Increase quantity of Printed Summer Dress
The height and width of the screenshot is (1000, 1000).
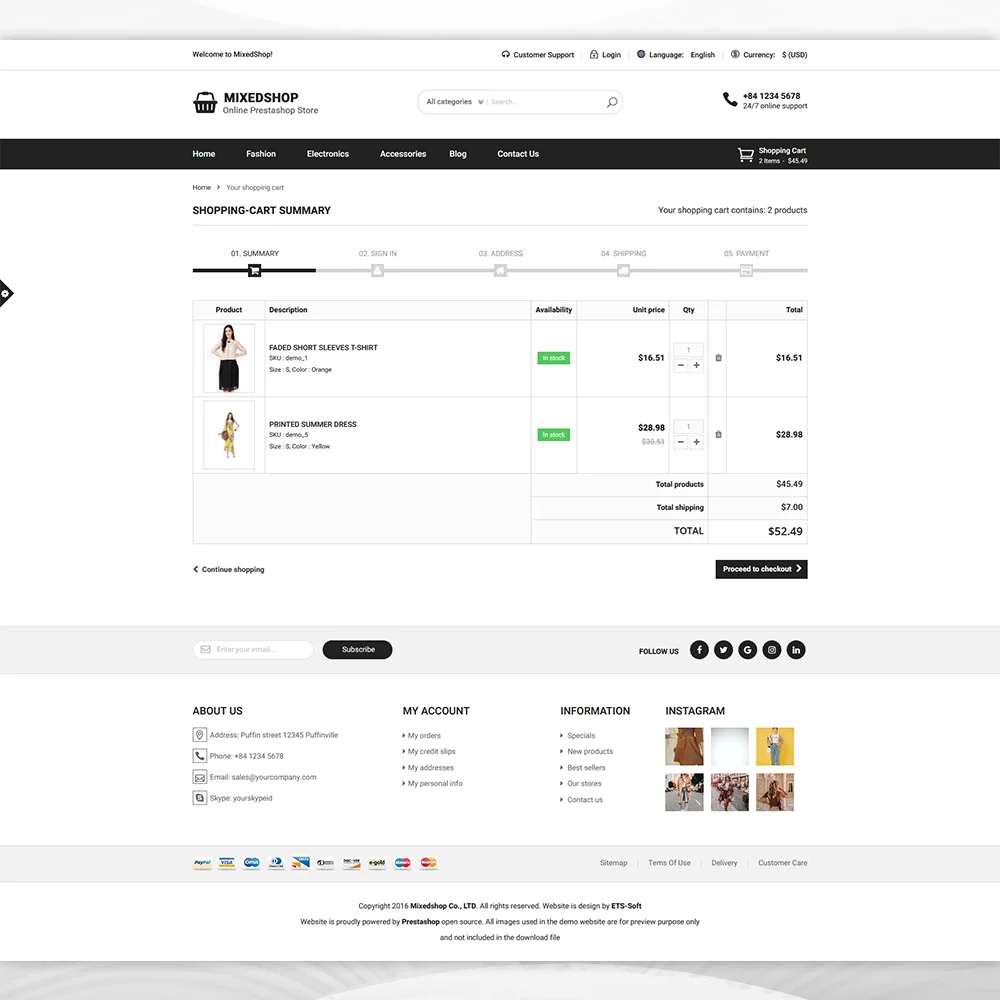pyautogui.click(x=696, y=442)
